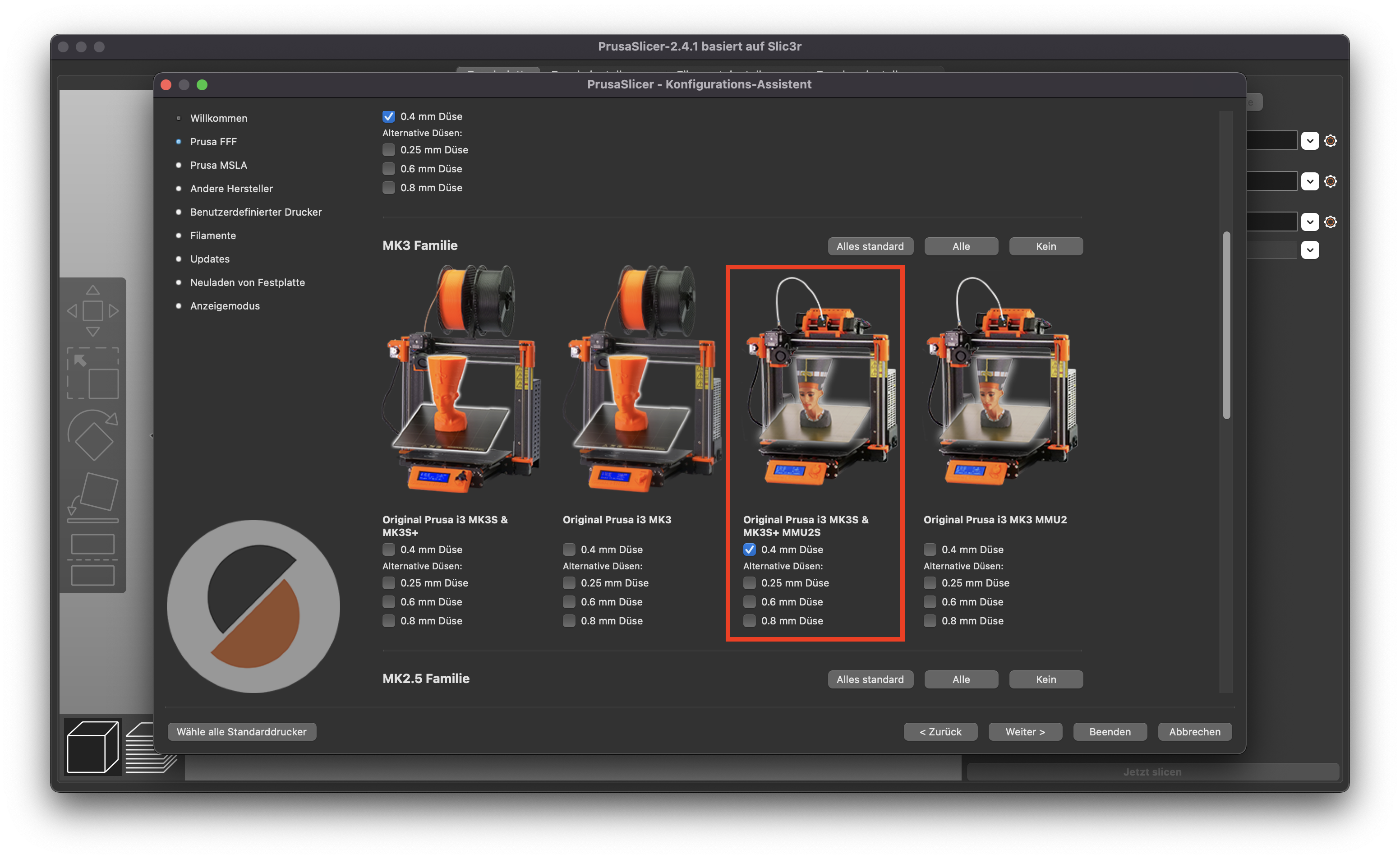Click the MK3S+ MMU2S printer image

point(822,381)
